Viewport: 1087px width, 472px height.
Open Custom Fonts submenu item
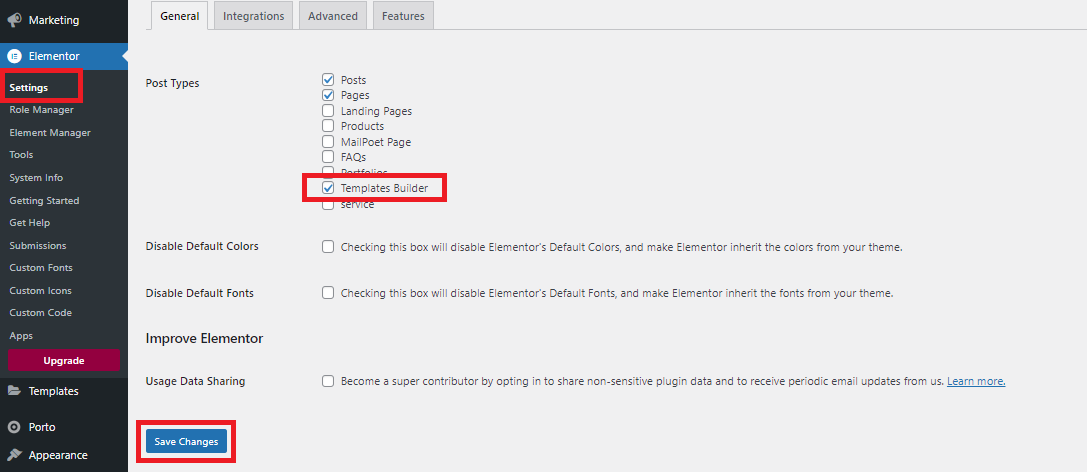point(41,268)
